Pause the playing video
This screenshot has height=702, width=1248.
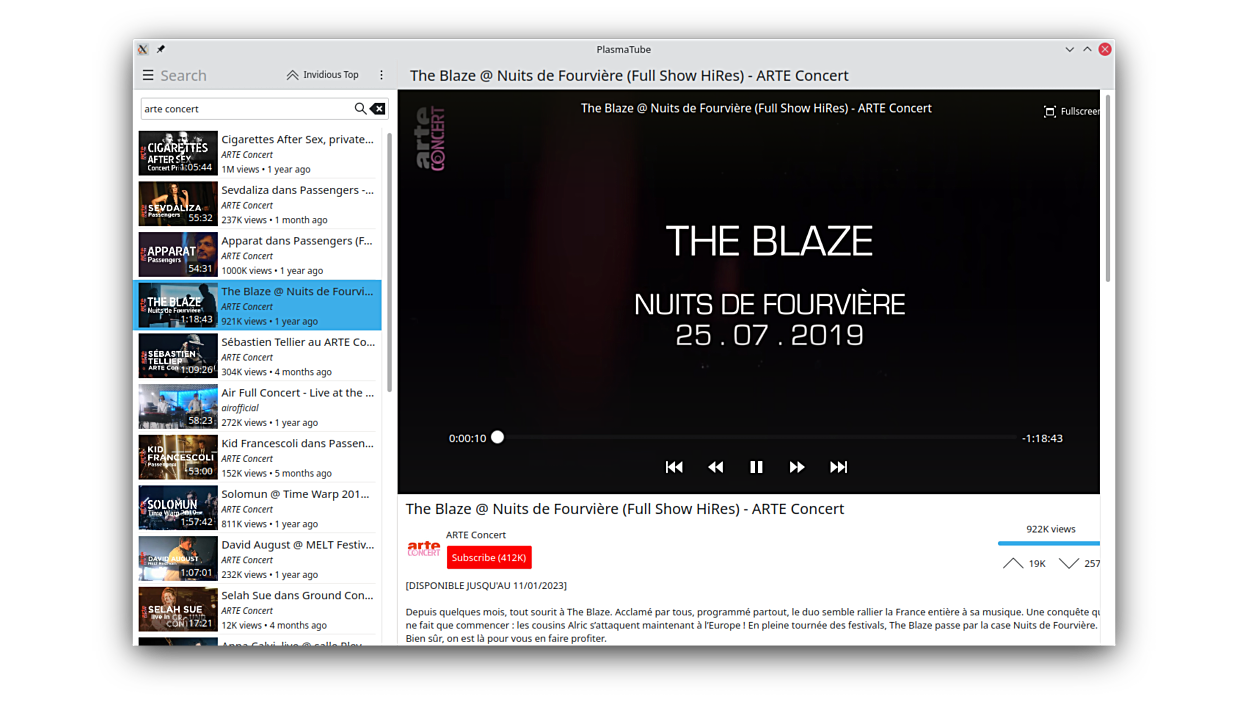(x=756, y=467)
